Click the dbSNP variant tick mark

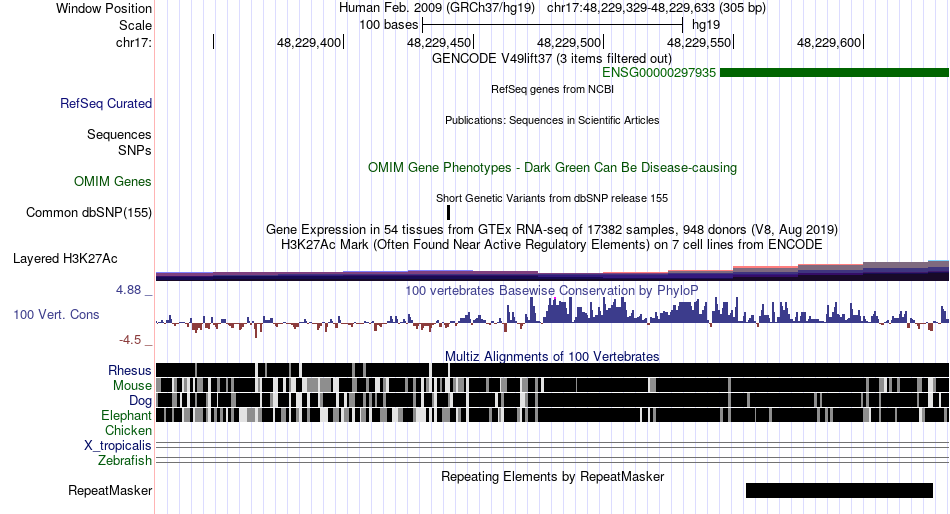pyautogui.click(x=448, y=213)
